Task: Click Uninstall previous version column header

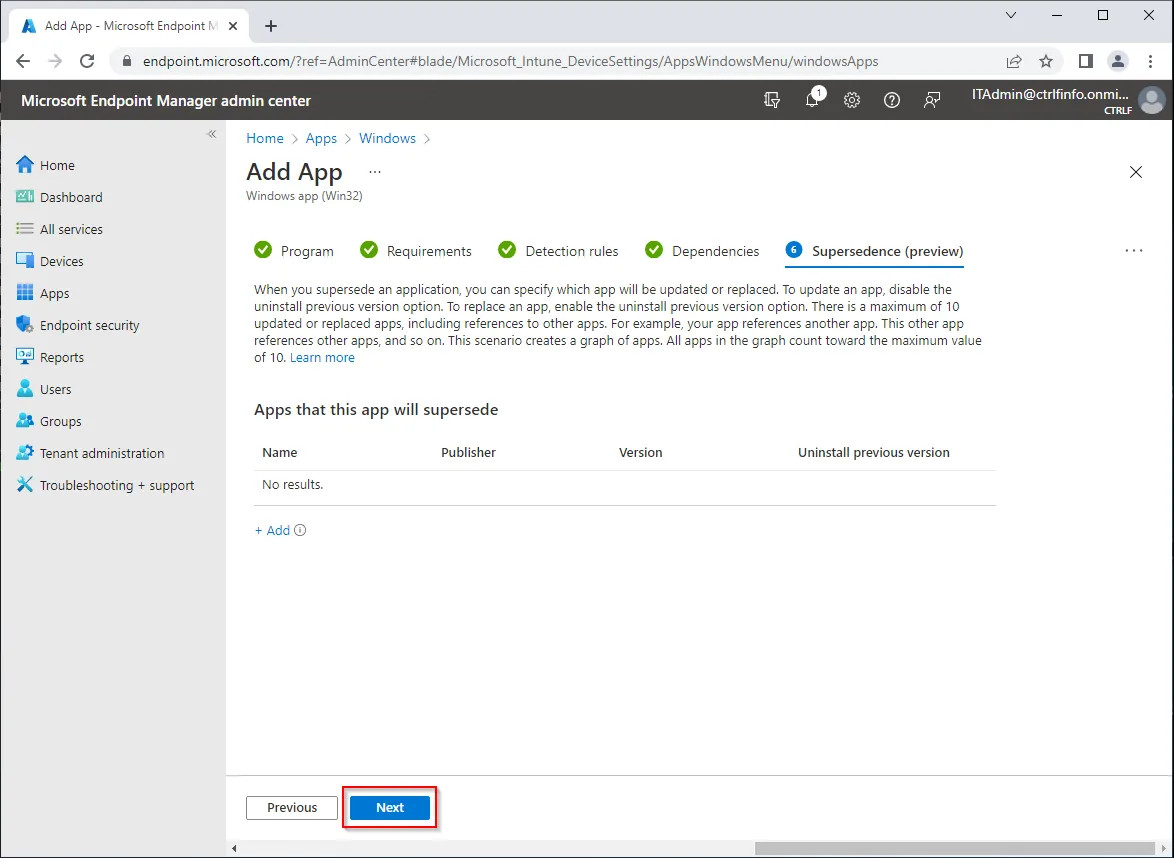Action: tap(874, 452)
